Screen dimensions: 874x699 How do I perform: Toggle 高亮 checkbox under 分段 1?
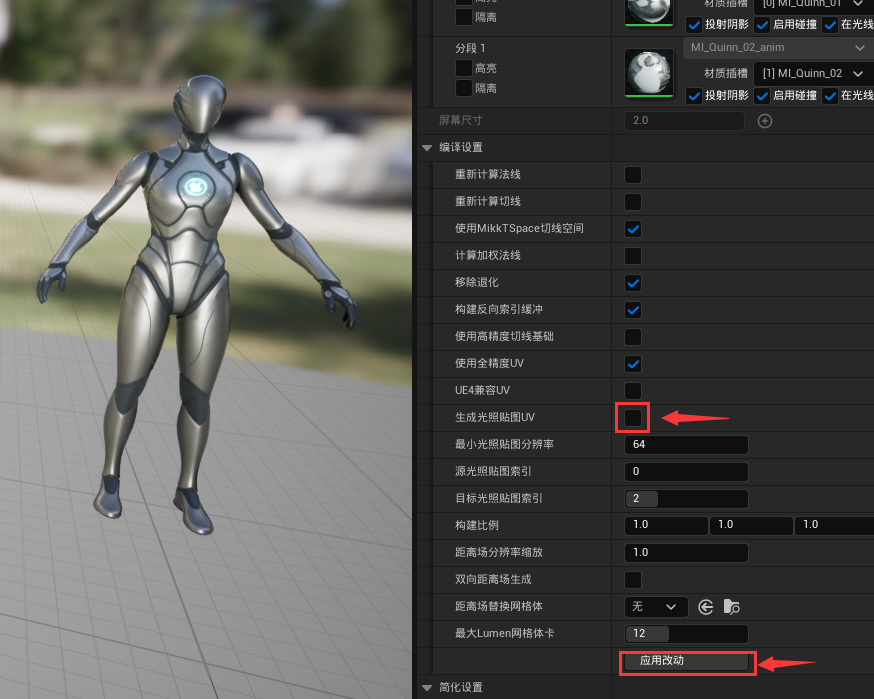(x=464, y=68)
